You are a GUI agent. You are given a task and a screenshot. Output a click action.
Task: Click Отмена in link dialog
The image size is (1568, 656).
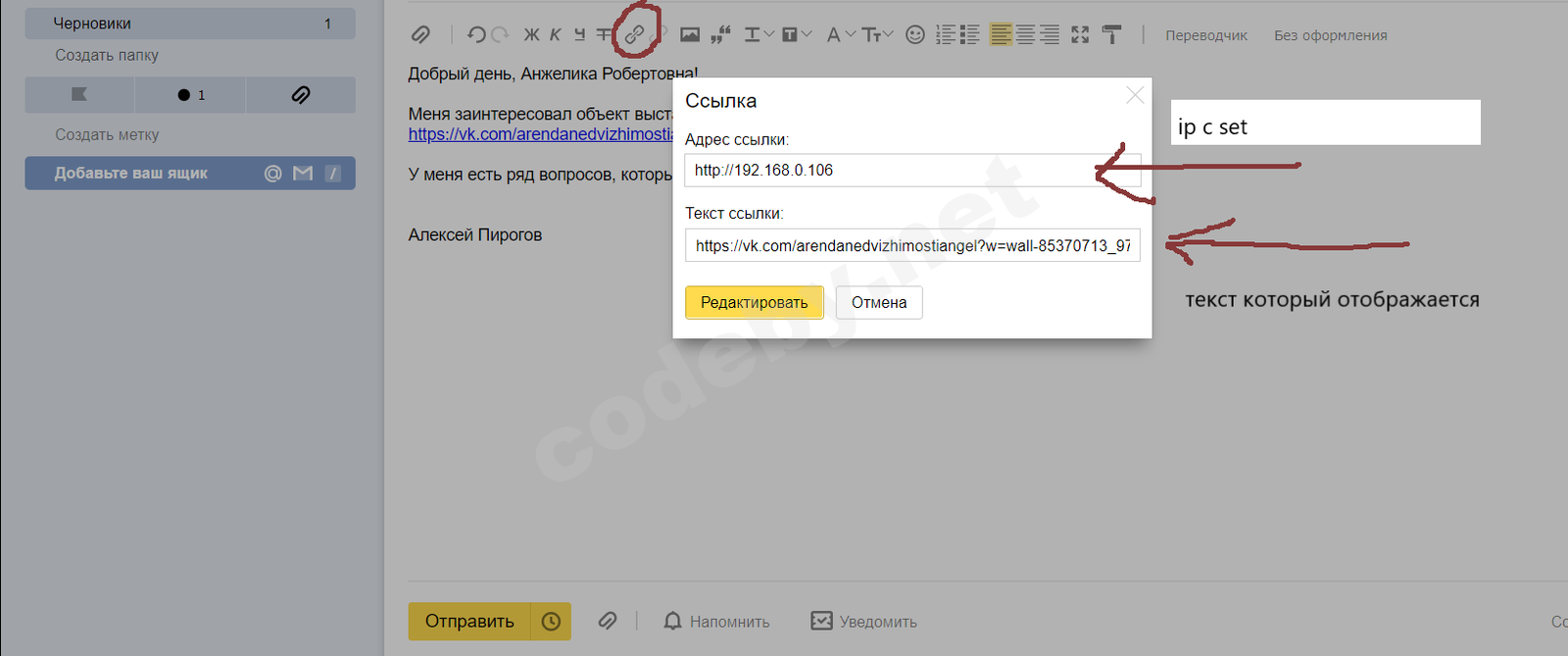[879, 302]
